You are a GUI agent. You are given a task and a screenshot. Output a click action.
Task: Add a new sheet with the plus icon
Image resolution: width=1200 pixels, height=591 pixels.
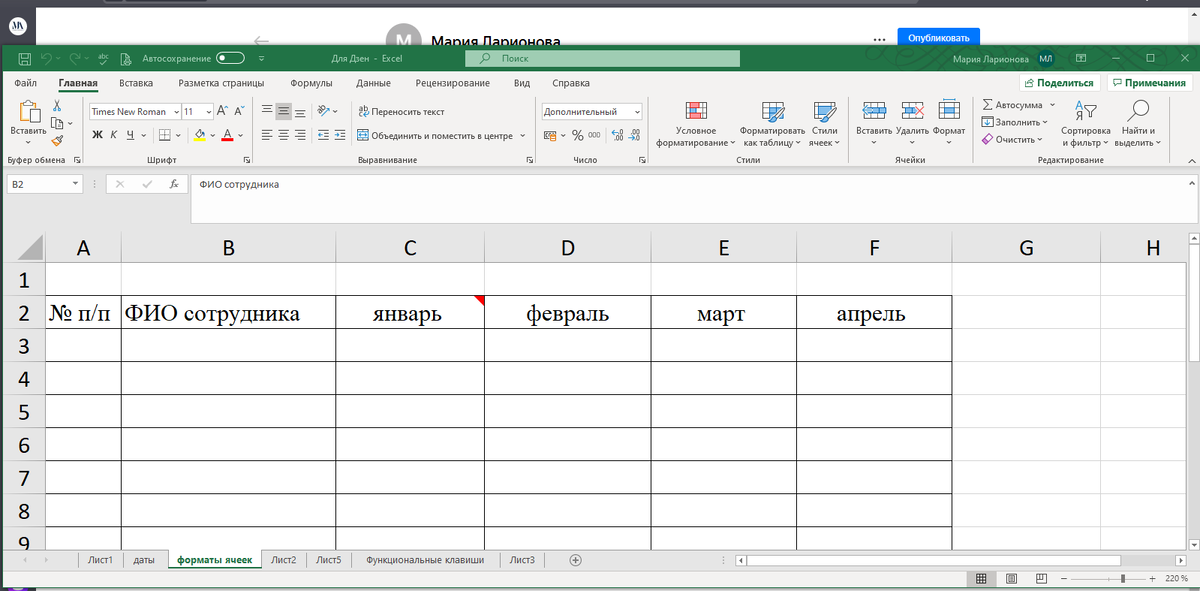575,560
